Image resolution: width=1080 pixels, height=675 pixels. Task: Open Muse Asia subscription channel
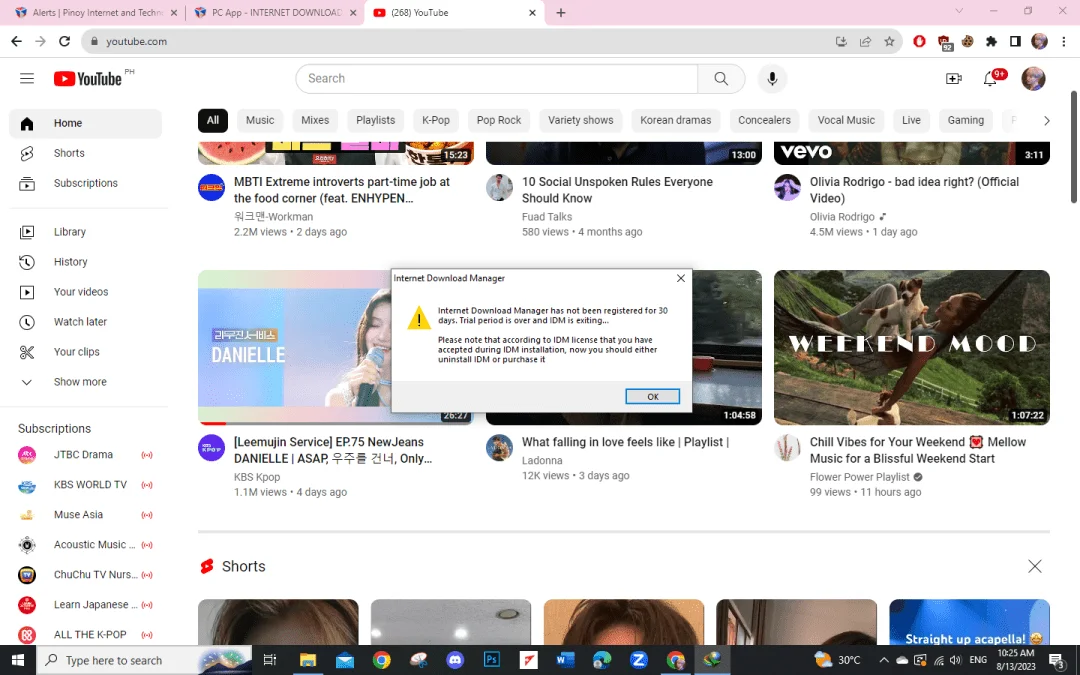point(85,515)
